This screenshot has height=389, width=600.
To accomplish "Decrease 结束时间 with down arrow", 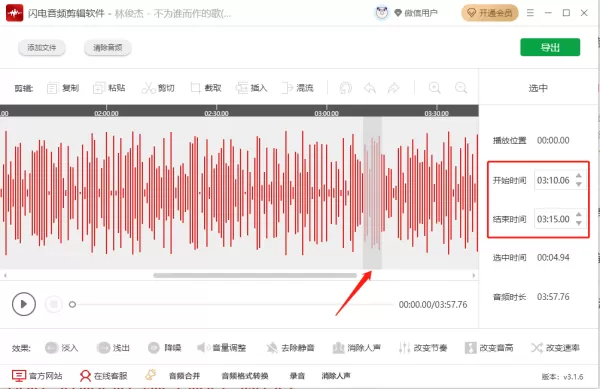I will 579,223.
